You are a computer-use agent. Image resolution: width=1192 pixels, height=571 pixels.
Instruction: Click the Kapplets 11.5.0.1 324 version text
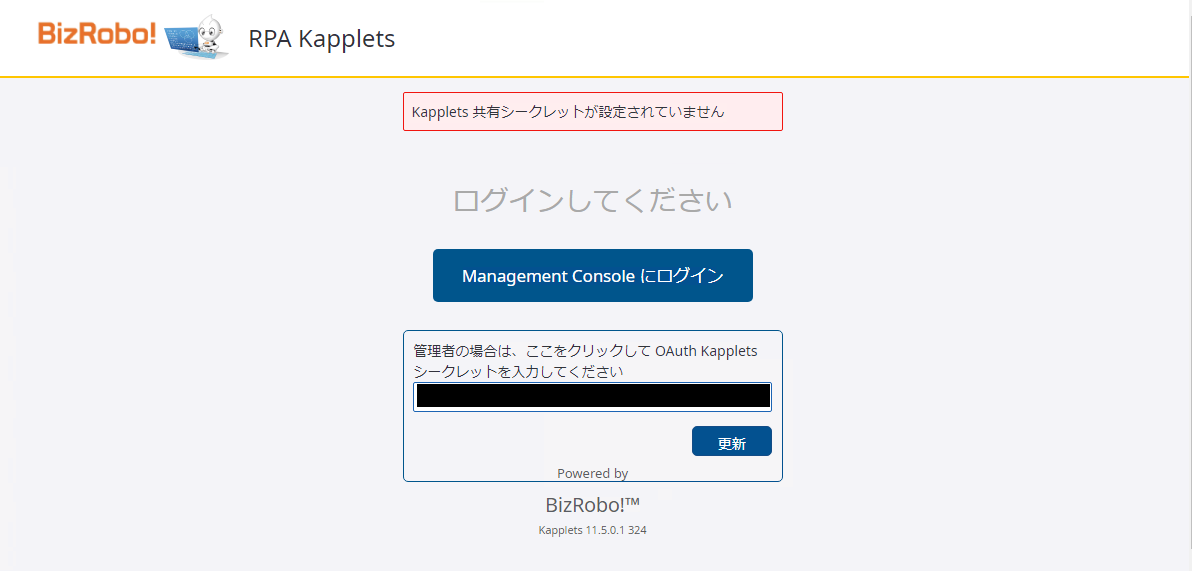coord(592,530)
